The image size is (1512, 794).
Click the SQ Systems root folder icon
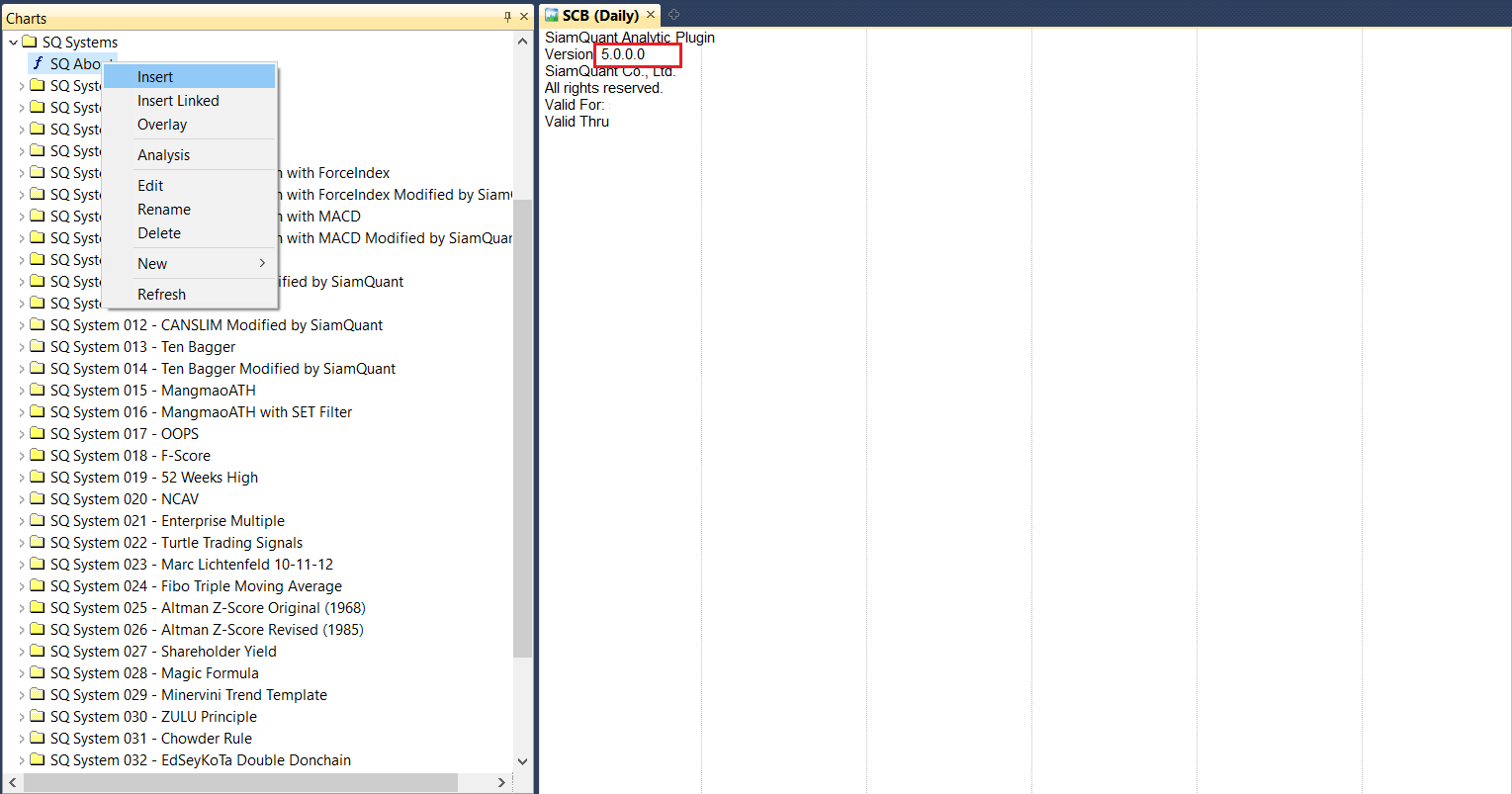pyautogui.click(x=30, y=43)
